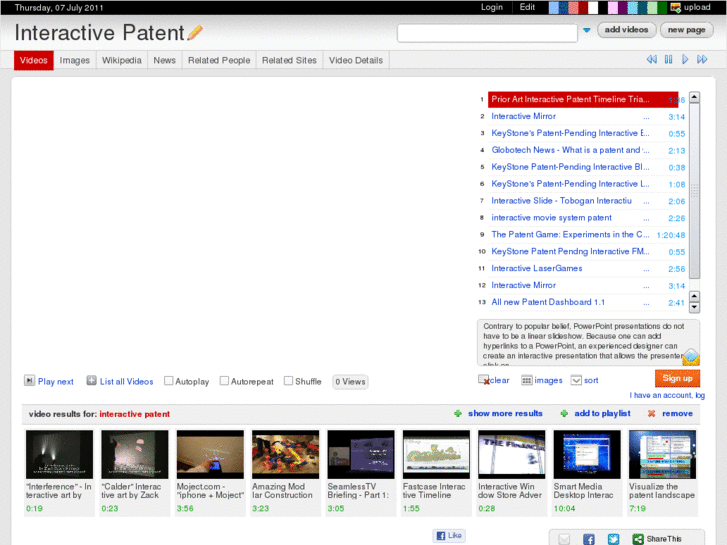Click the Play next icon
Image resolution: width=727 pixels, height=545 pixels.
(29, 381)
